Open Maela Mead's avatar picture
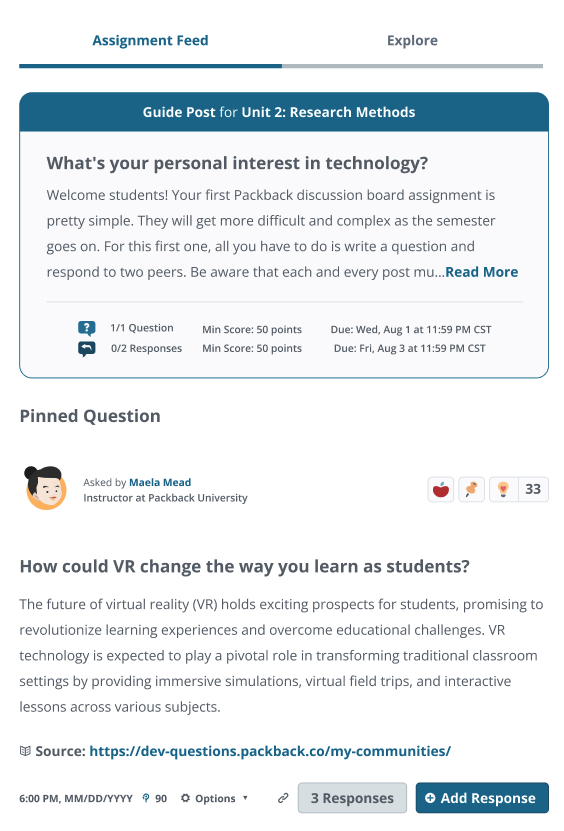The height and width of the screenshot is (831, 564). pos(46,488)
